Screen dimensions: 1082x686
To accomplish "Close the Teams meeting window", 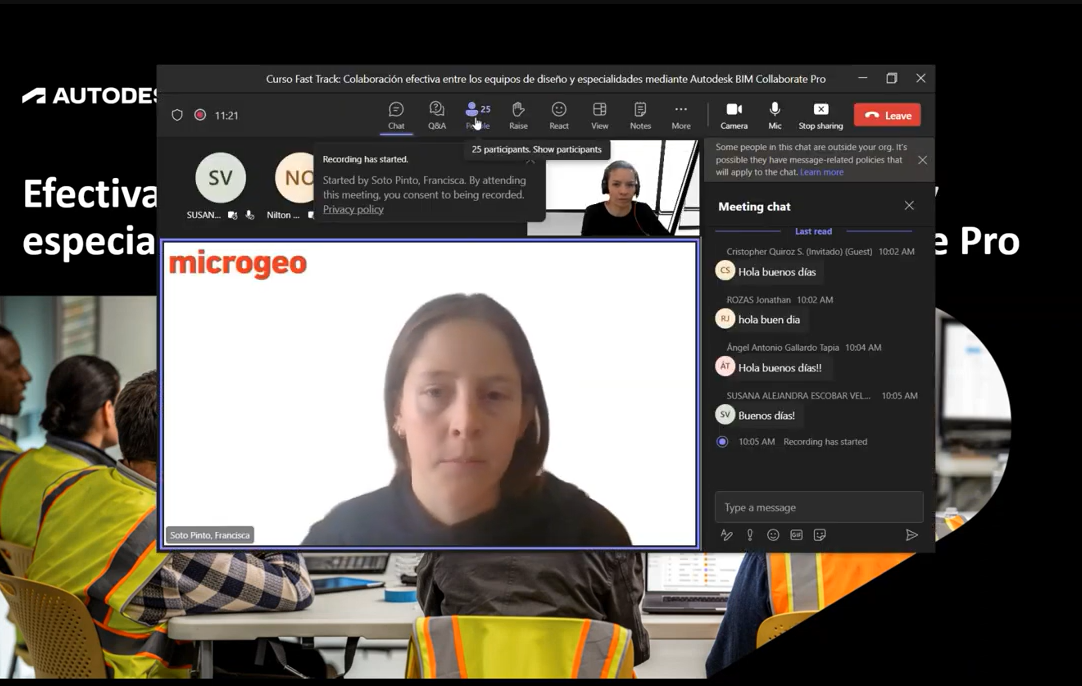I will click(x=921, y=78).
